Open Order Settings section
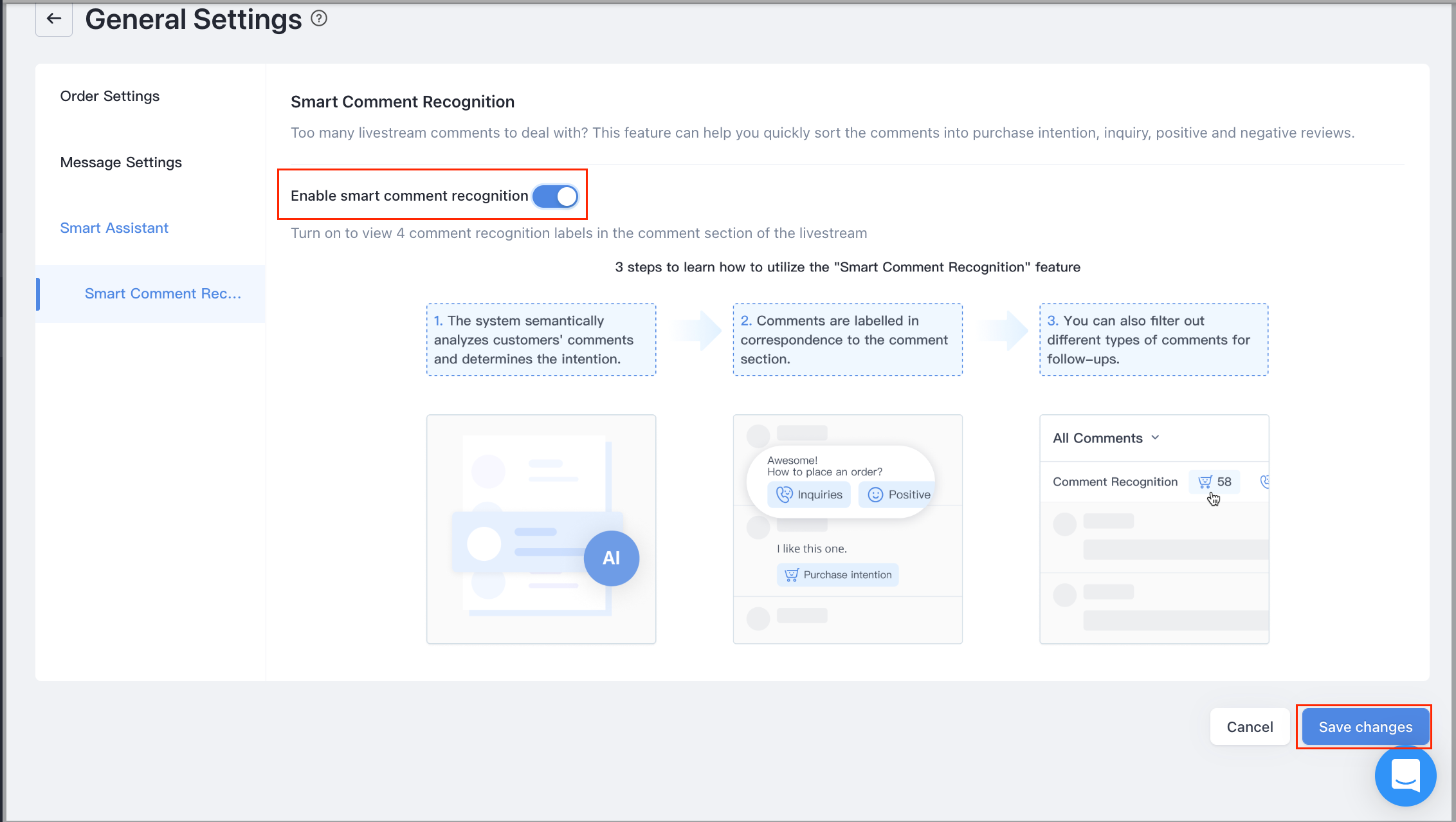 pyautogui.click(x=110, y=96)
